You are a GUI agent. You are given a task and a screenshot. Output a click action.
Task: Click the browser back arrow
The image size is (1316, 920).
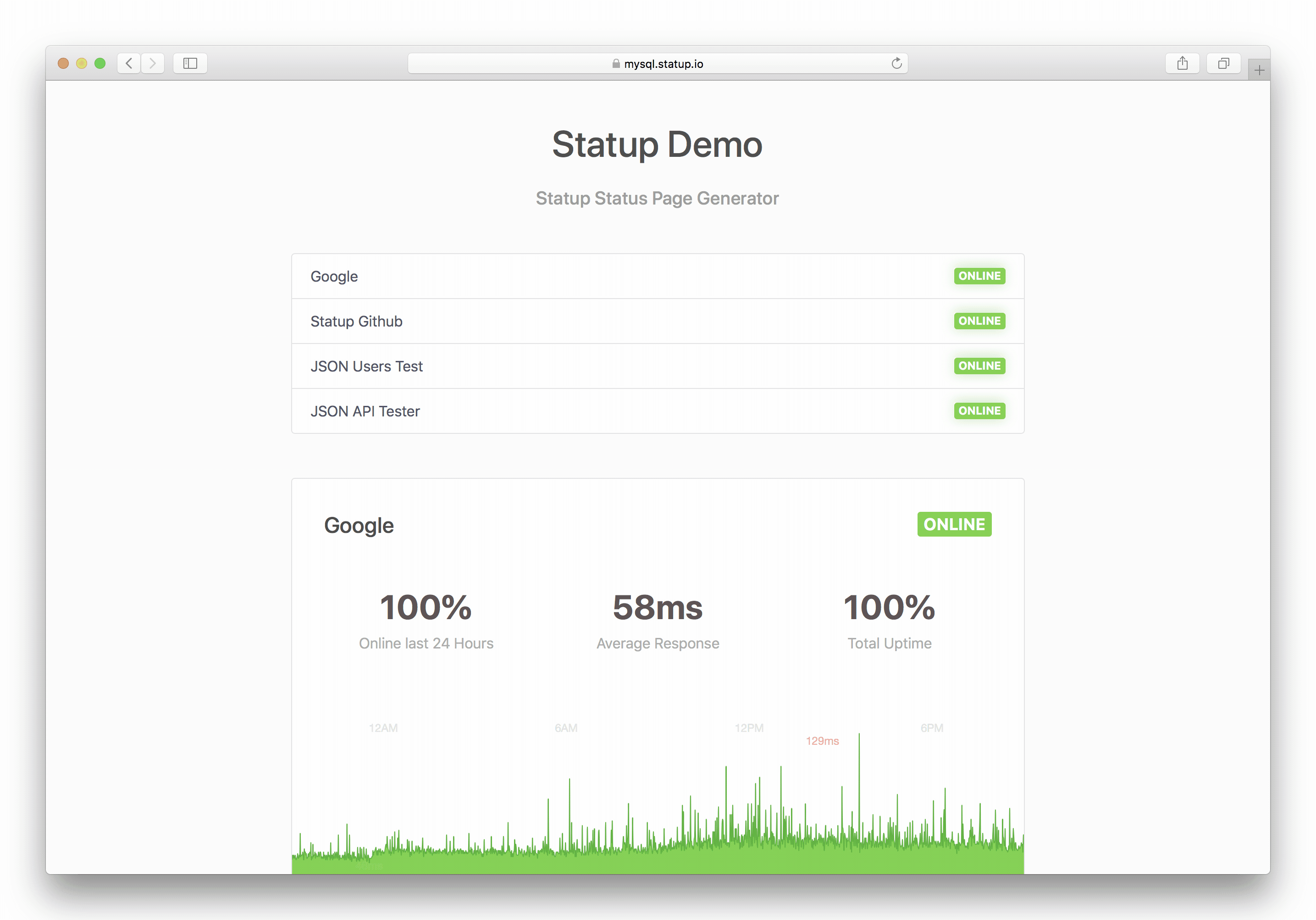coord(129,63)
